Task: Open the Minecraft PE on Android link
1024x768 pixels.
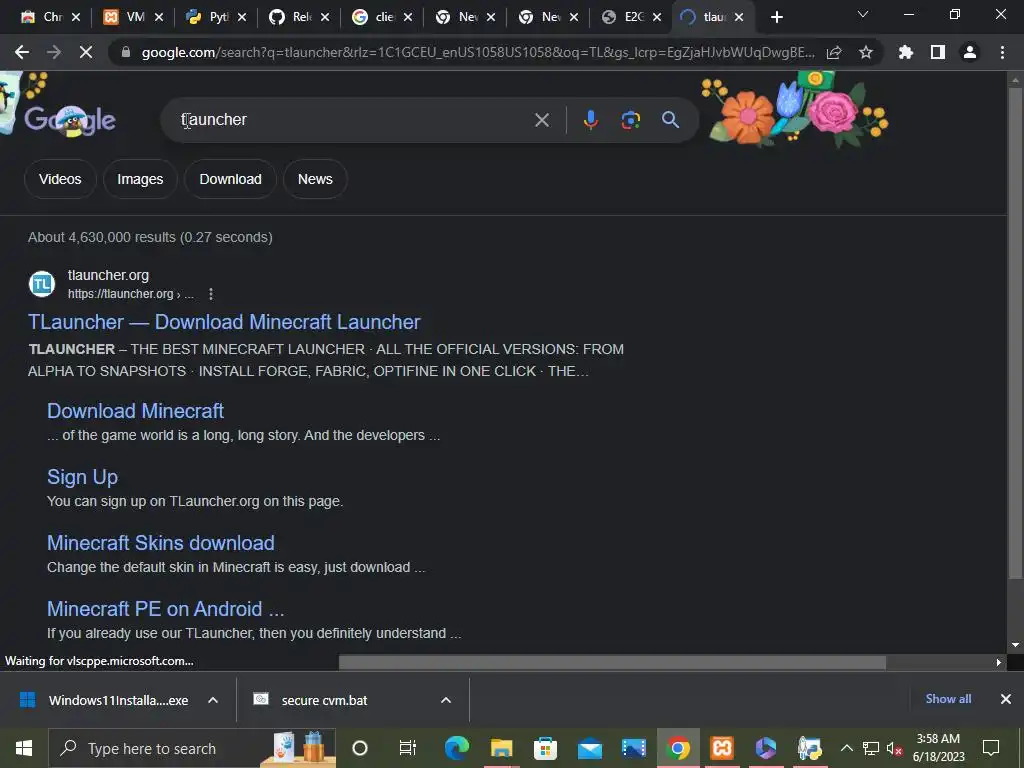Action: pyautogui.click(x=165, y=609)
